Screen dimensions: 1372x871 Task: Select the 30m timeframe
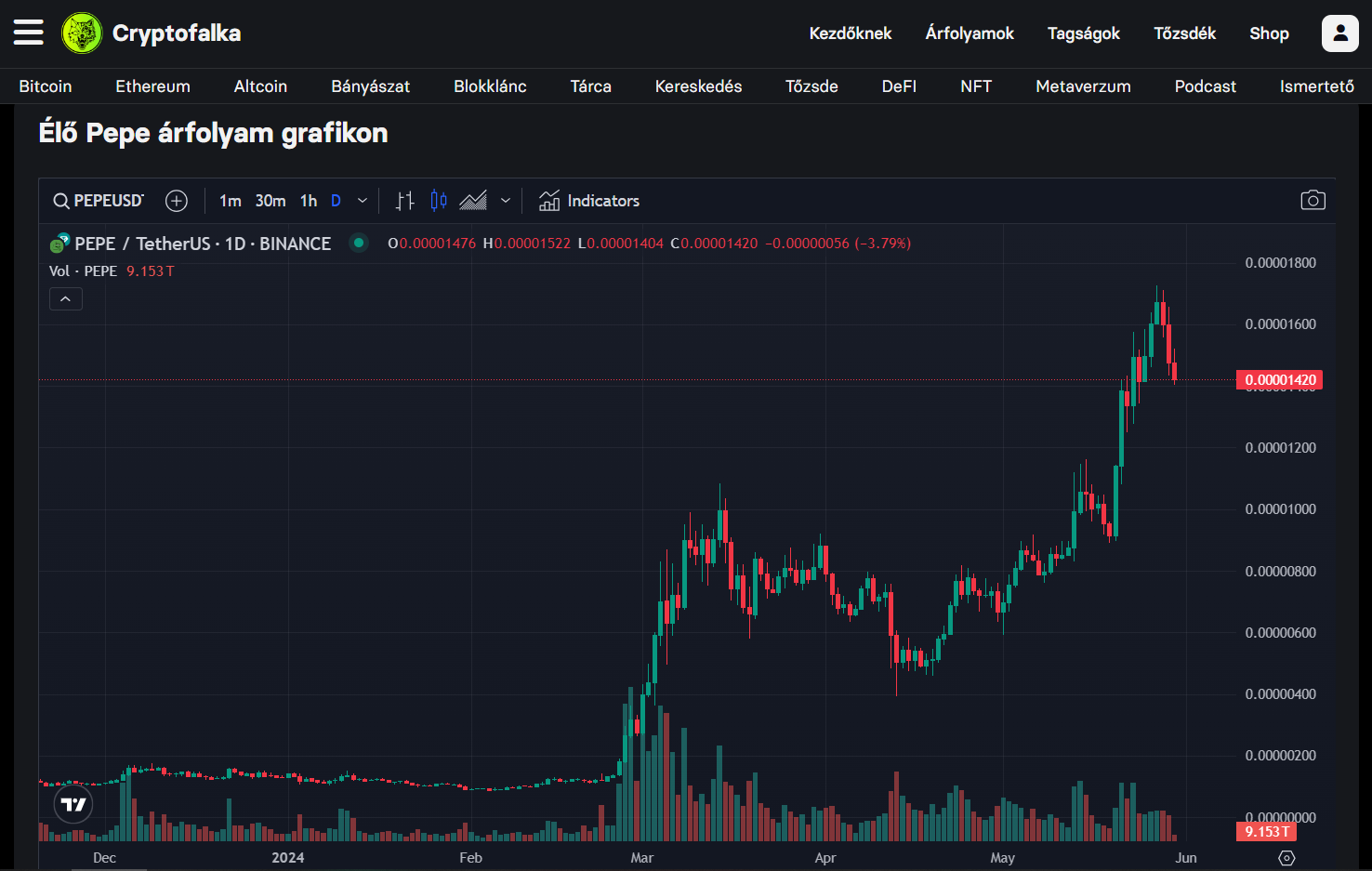270,201
